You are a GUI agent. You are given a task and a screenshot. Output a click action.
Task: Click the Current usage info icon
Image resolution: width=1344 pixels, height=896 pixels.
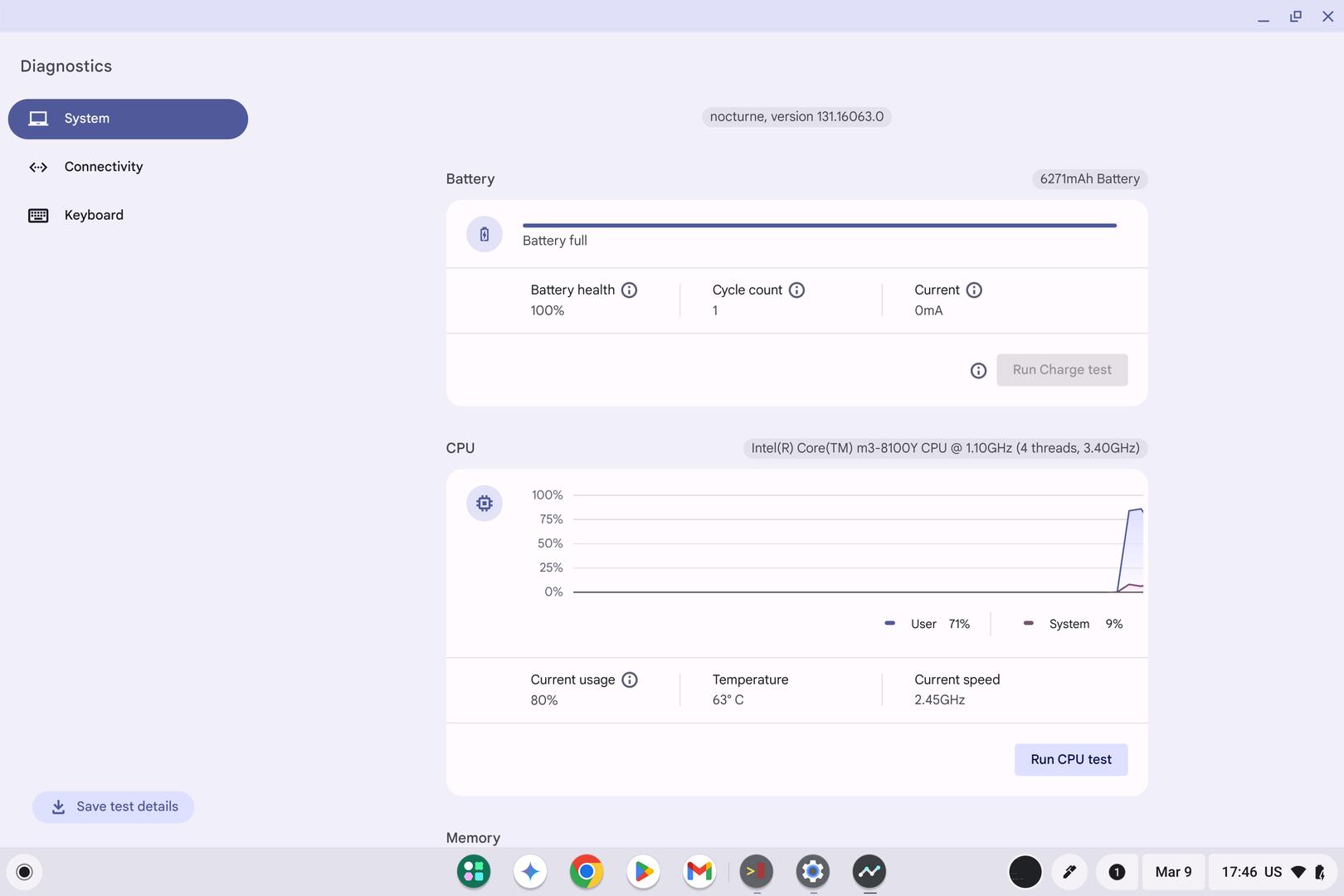click(630, 679)
